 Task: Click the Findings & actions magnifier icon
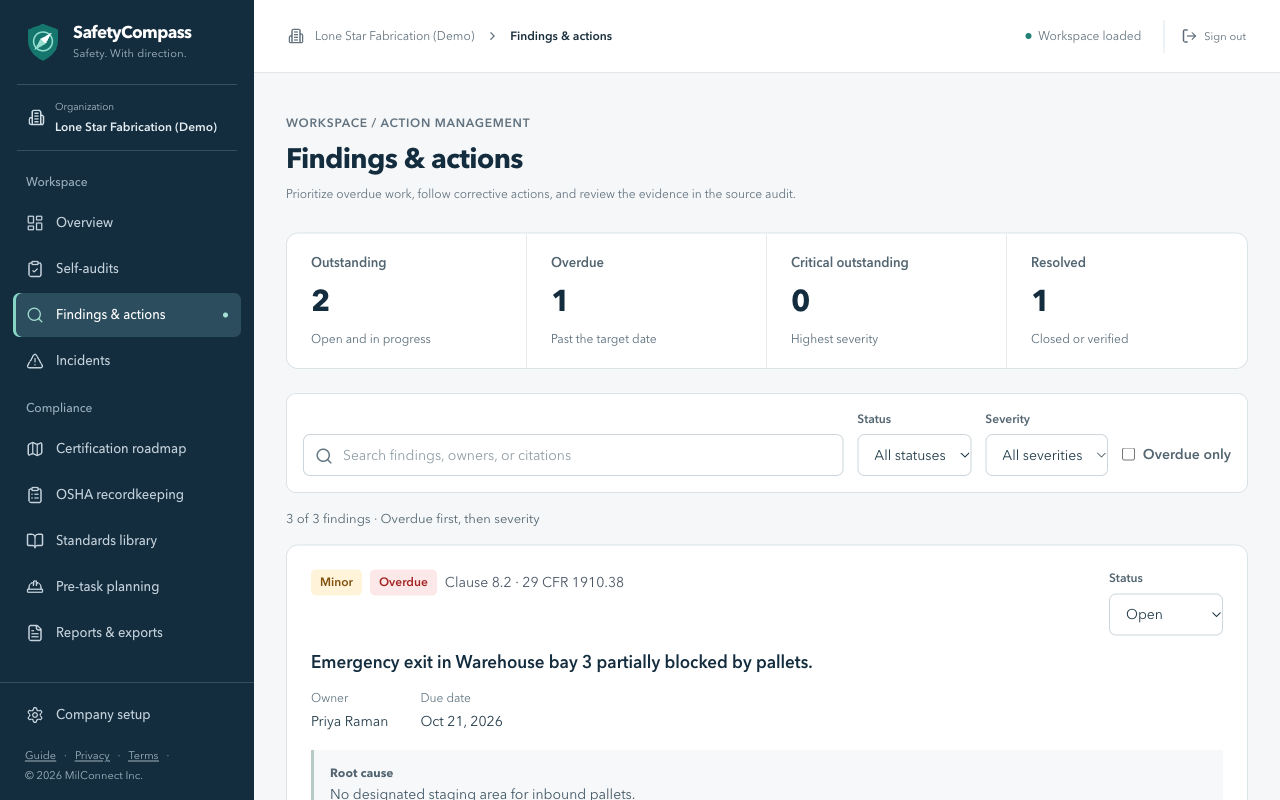(x=35, y=315)
